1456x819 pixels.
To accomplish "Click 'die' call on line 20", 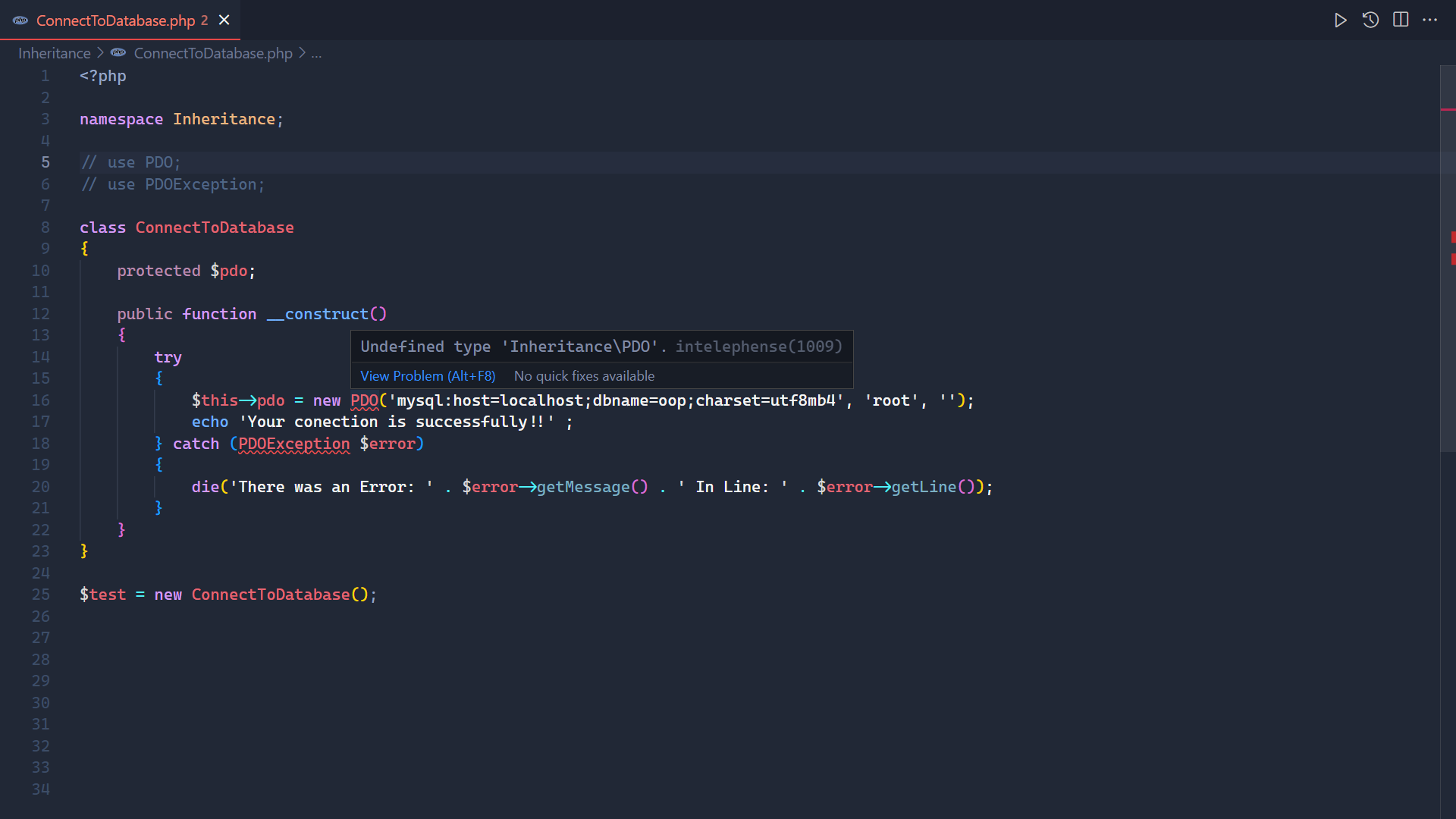I will click(206, 487).
